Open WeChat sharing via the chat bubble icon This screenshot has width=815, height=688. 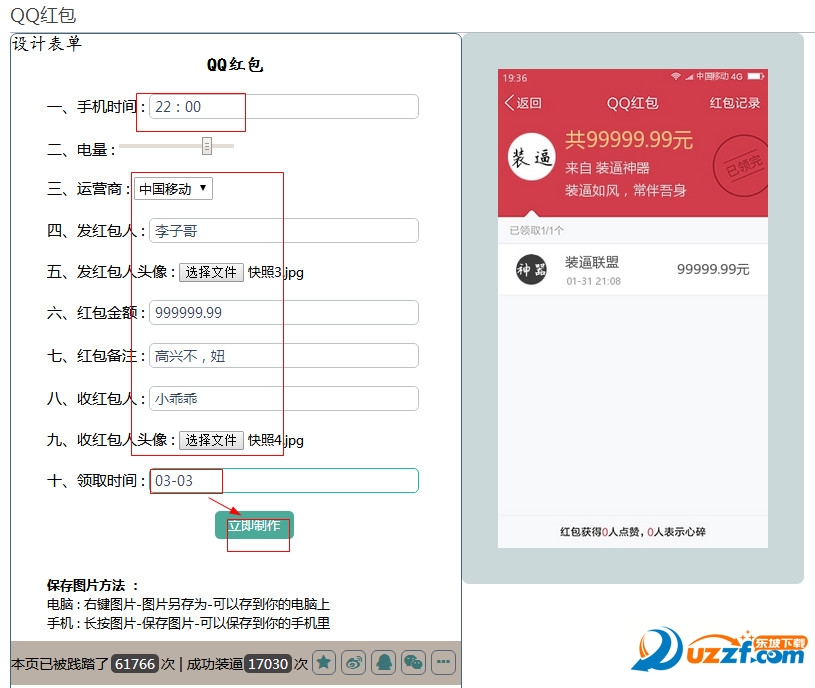(414, 663)
